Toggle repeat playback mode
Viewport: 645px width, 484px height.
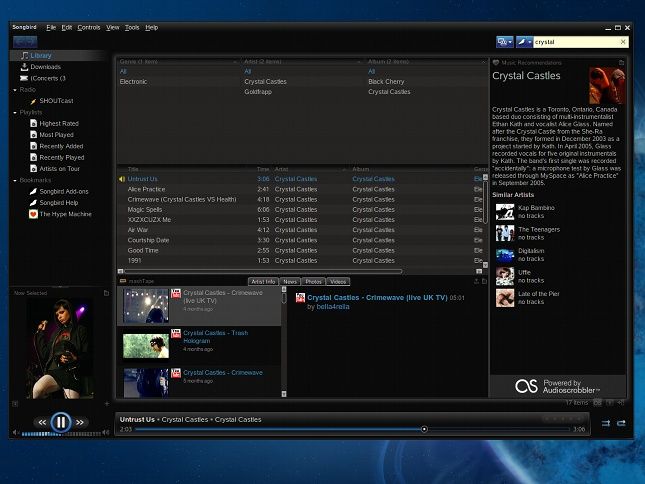click(x=621, y=423)
